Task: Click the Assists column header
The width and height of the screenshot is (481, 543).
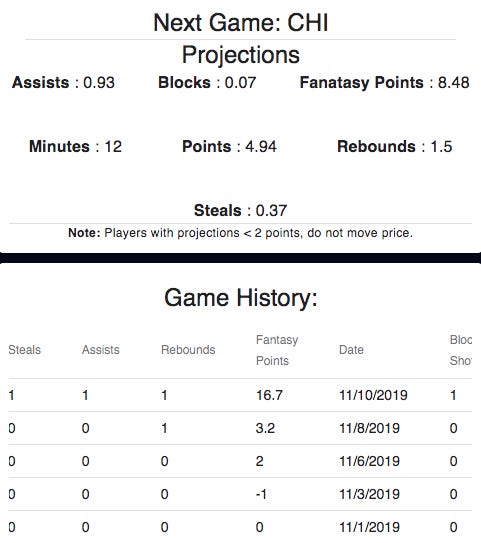Action: [x=101, y=350]
